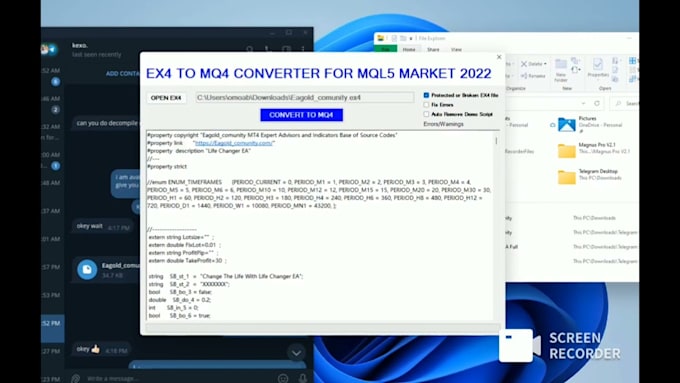Click the CONVERT TO MQ4 button

(x=301, y=115)
